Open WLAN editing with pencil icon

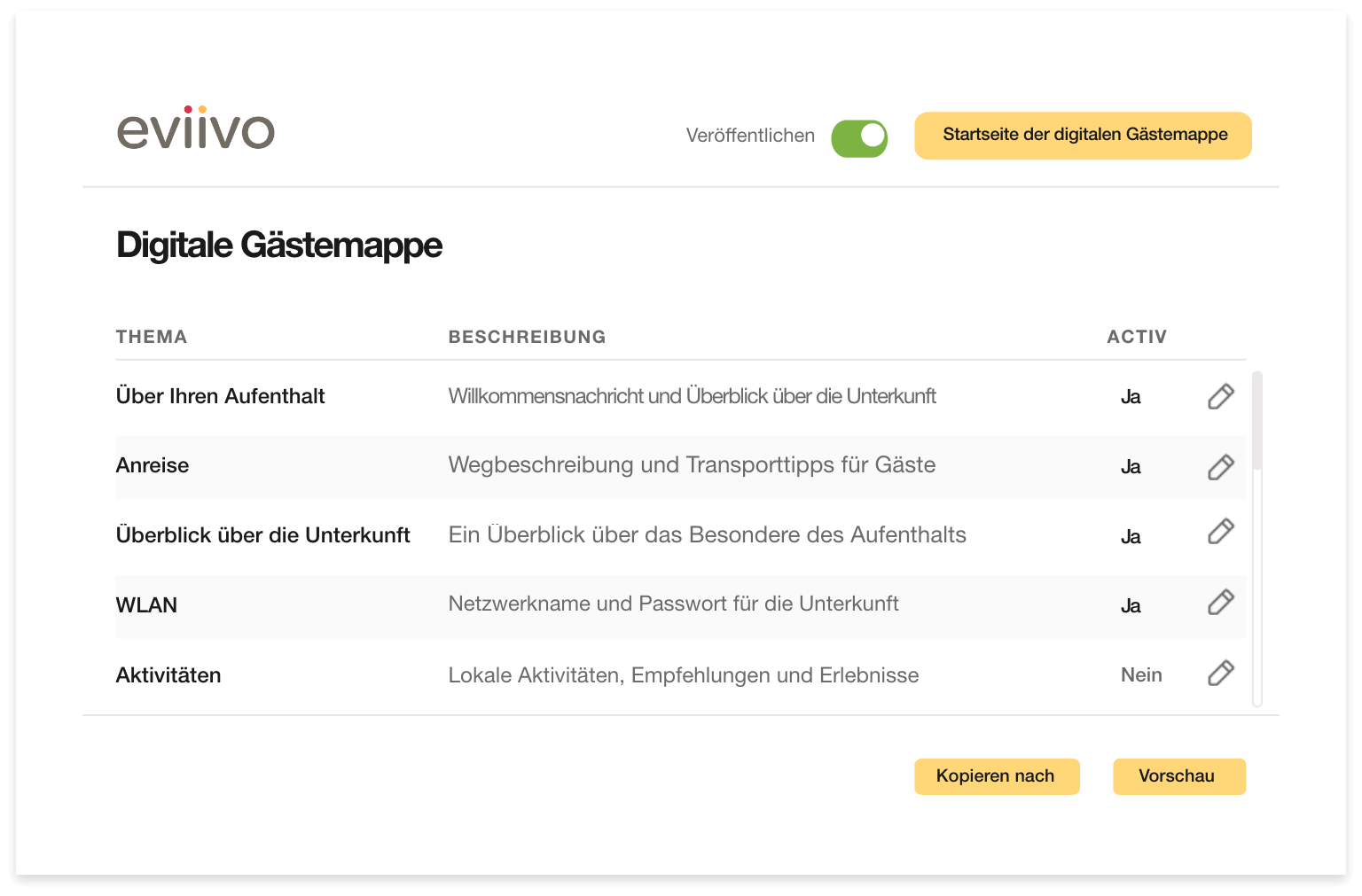[1221, 602]
